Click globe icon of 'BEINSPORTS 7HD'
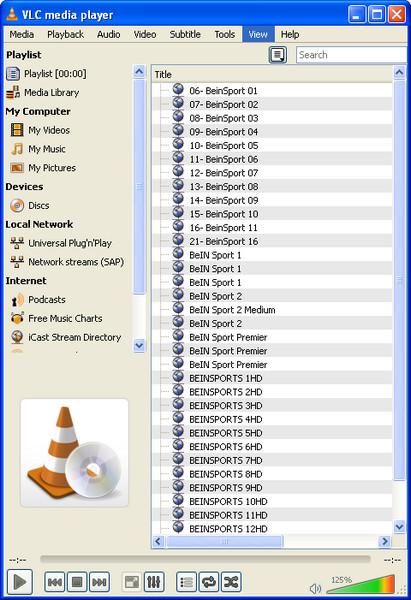Viewport: 411px width, 600px height. click(x=178, y=458)
